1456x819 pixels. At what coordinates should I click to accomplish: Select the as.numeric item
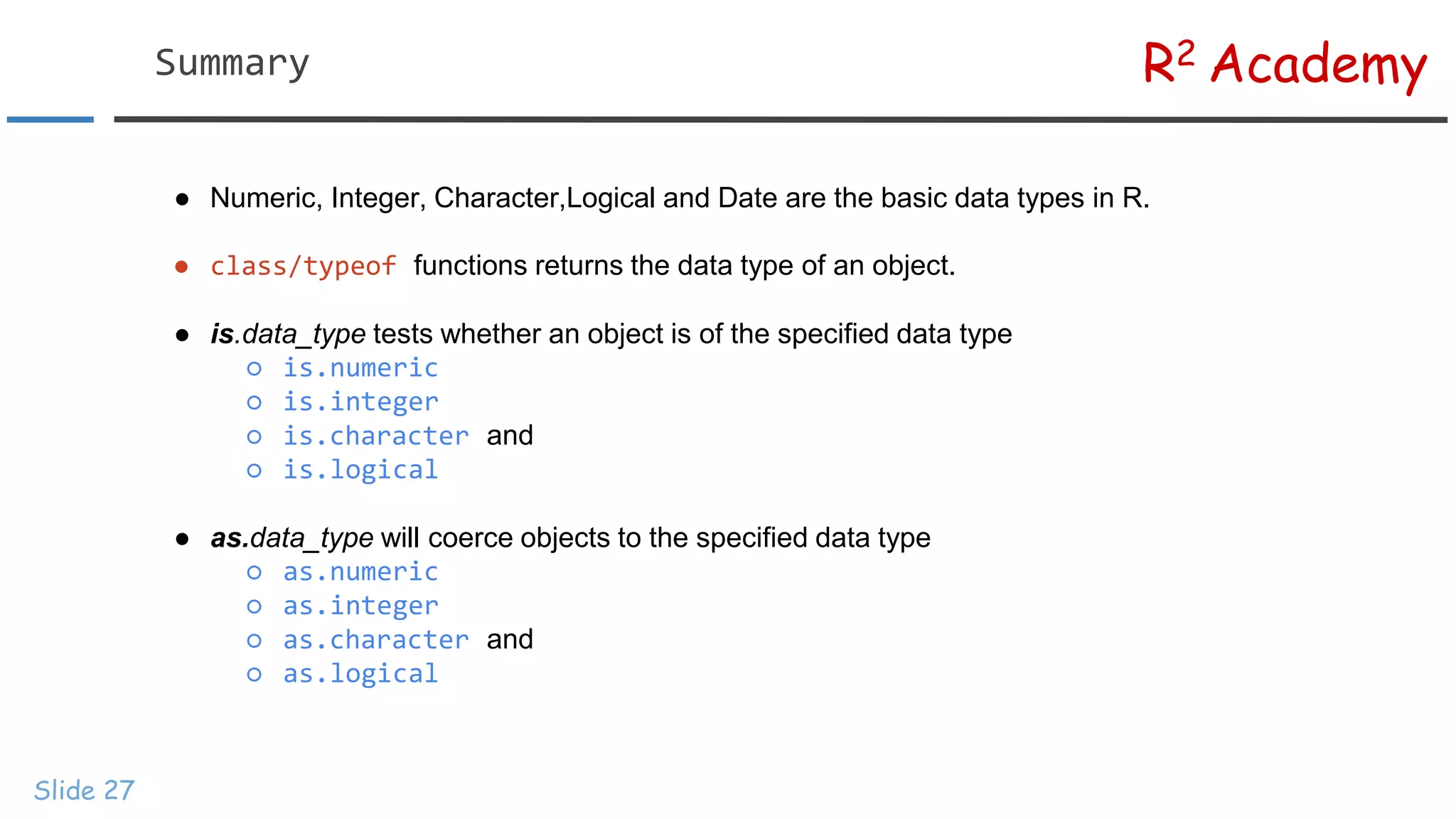coord(360,572)
